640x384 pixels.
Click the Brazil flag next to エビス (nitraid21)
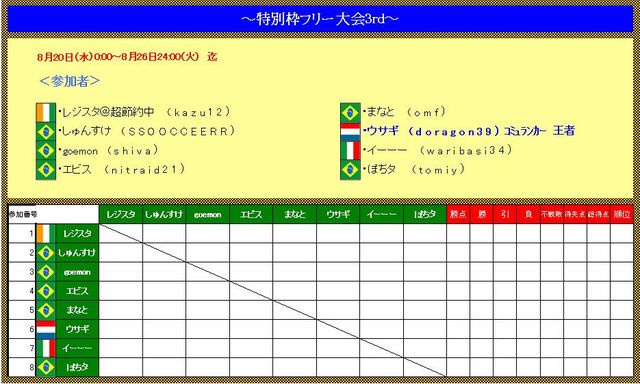(46, 170)
